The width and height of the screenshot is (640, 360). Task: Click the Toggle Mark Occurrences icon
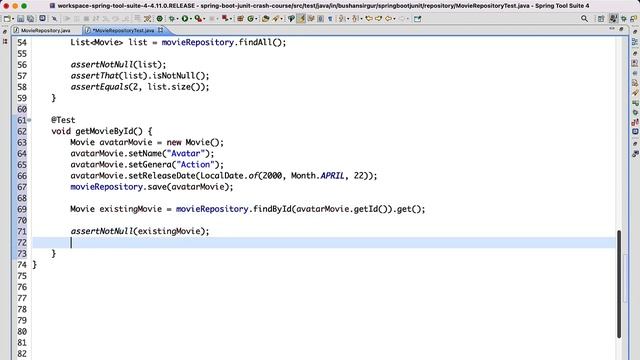[291, 19]
